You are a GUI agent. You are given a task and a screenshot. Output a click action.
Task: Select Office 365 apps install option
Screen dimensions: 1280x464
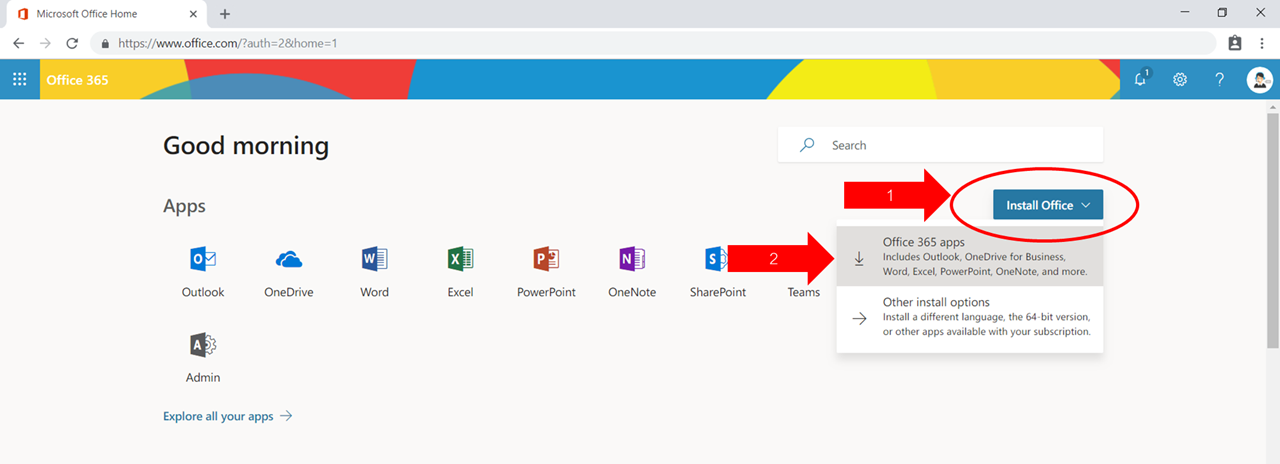[x=969, y=257]
